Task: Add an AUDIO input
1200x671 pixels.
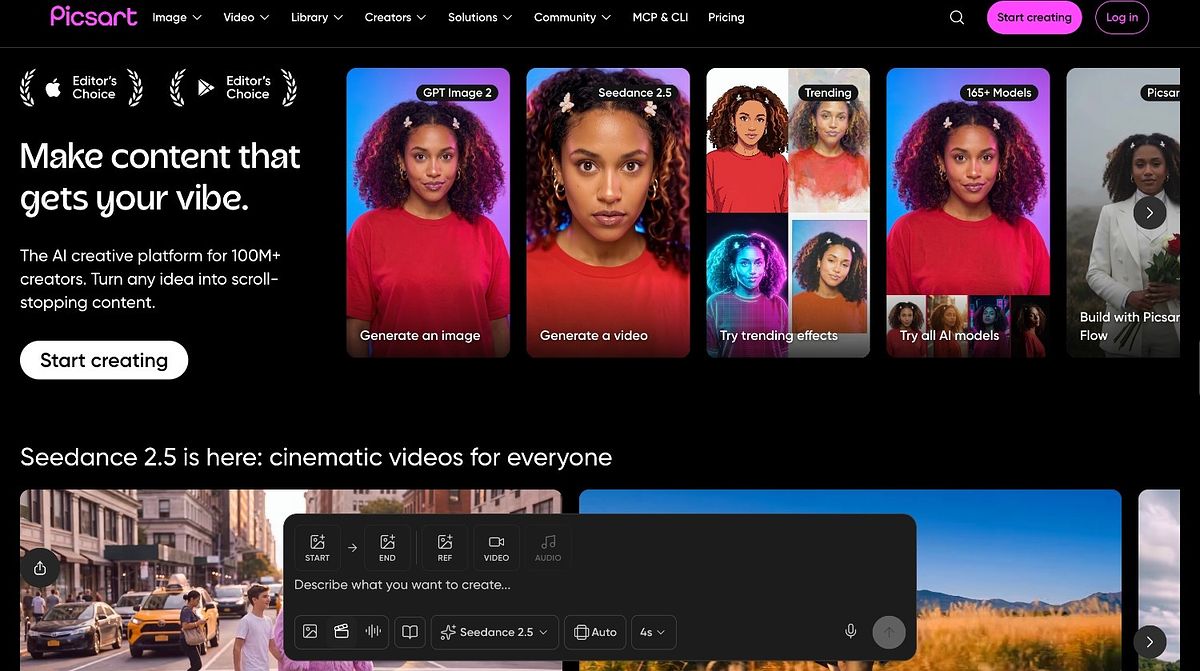Action: coord(548,548)
